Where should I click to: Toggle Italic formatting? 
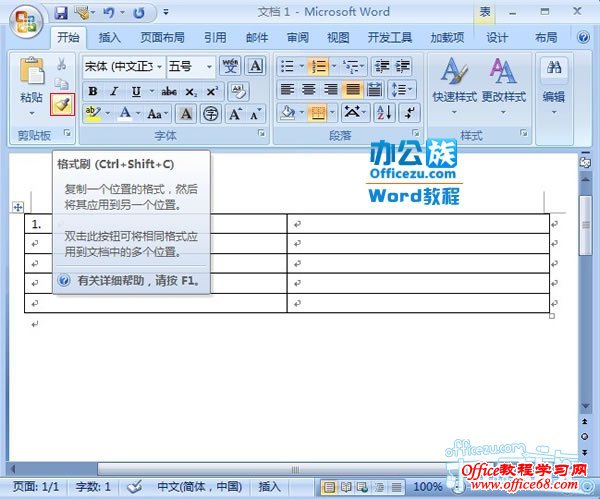114,91
